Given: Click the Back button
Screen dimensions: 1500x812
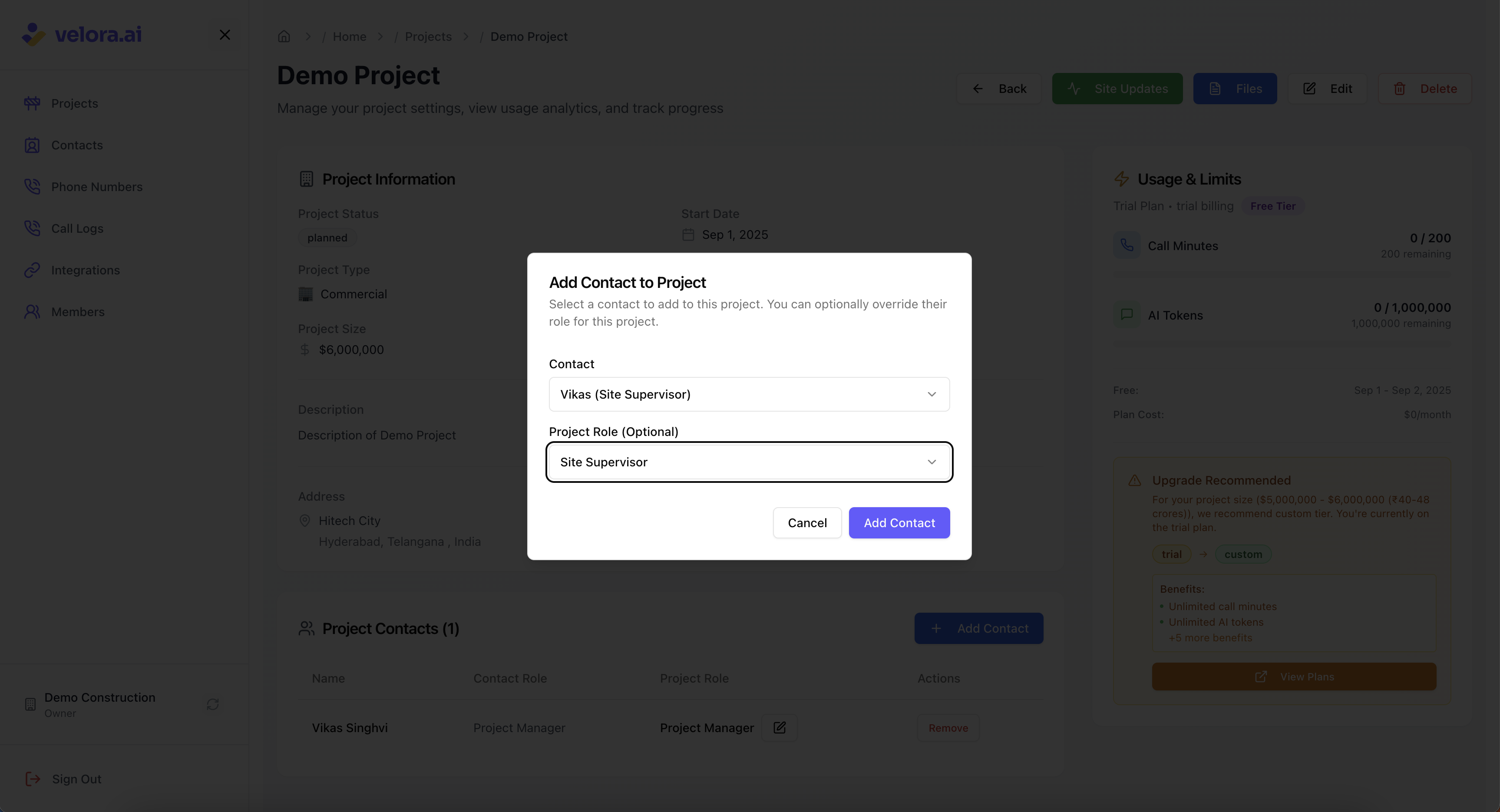Looking at the screenshot, I should click(x=999, y=89).
